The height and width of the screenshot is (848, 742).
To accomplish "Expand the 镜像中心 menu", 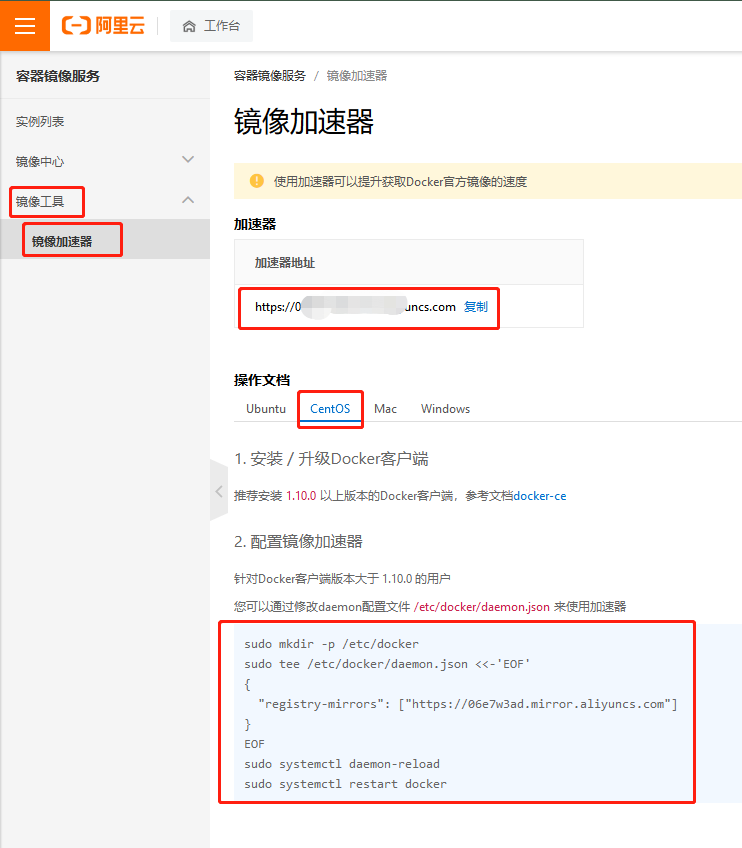I will pos(105,161).
